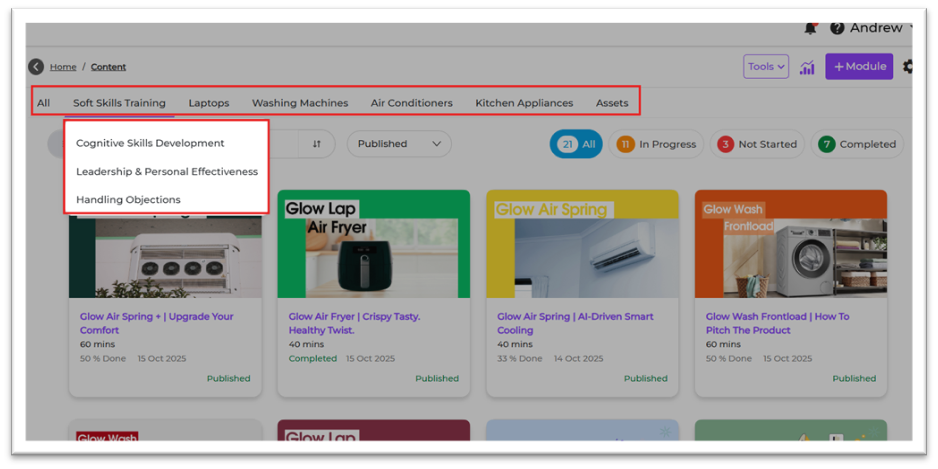The width and height of the screenshot is (938, 469).
Task: Switch to the Washing Machines tab
Action: [300, 103]
